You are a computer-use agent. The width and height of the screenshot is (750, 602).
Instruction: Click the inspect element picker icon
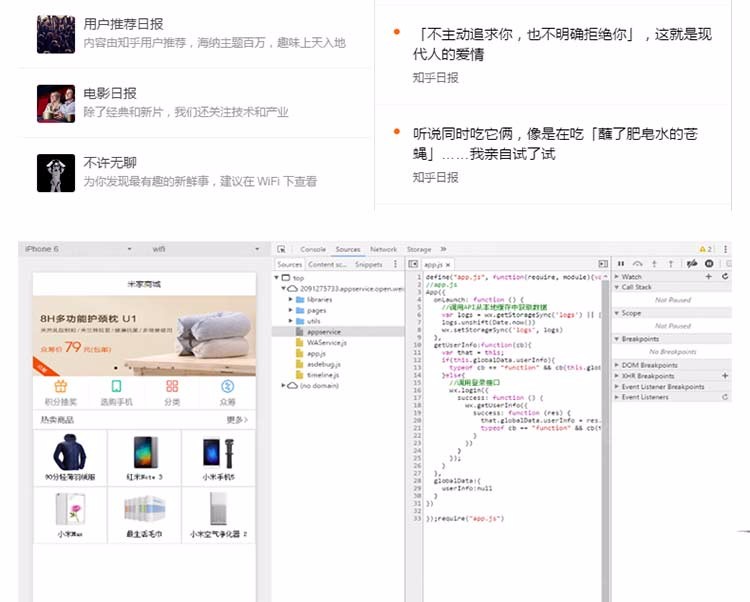[x=281, y=249]
